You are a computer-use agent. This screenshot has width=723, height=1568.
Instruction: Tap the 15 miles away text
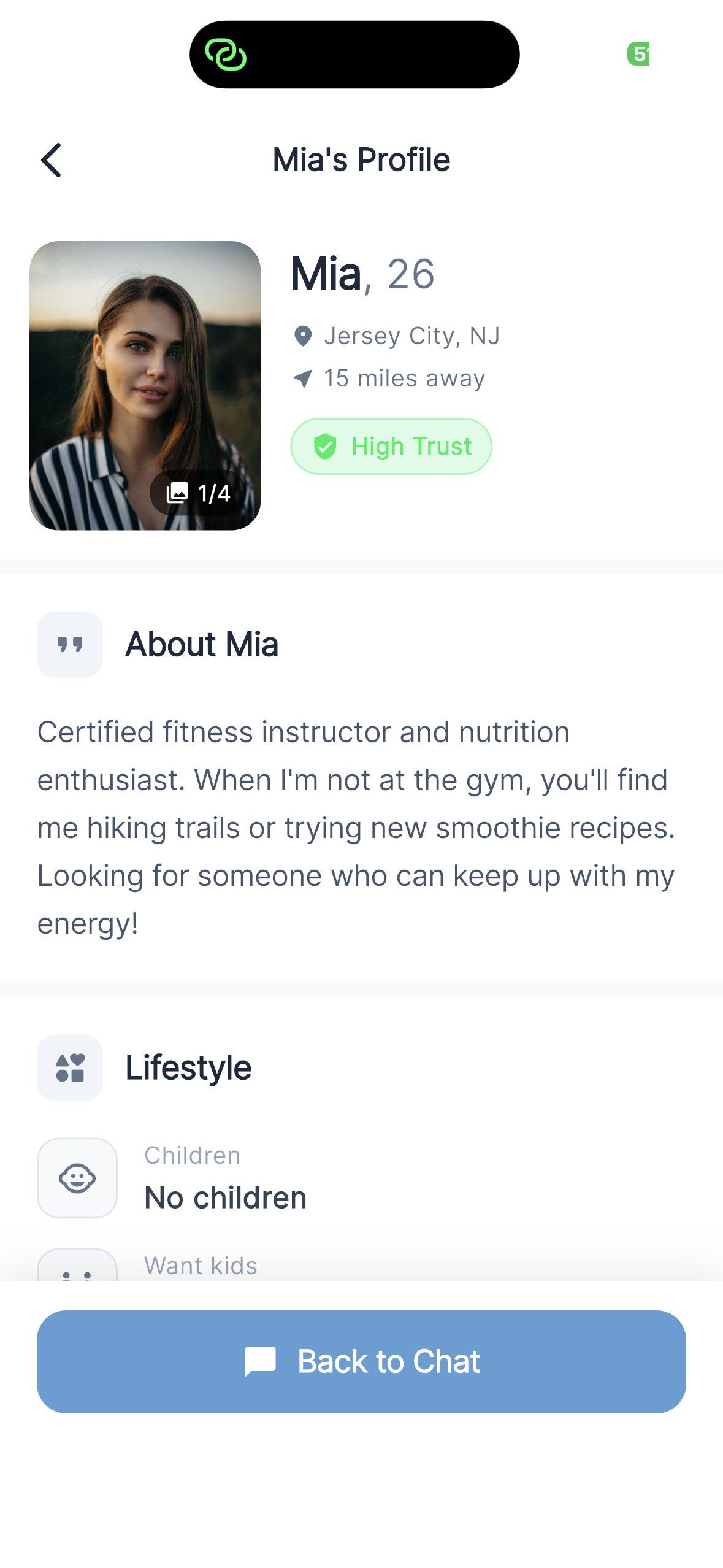coord(404,379)
